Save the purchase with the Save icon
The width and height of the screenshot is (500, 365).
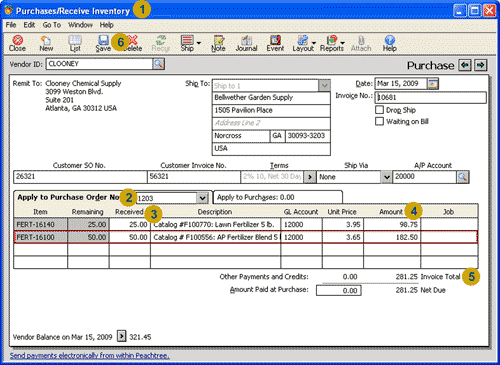click(x=103, y=43)
